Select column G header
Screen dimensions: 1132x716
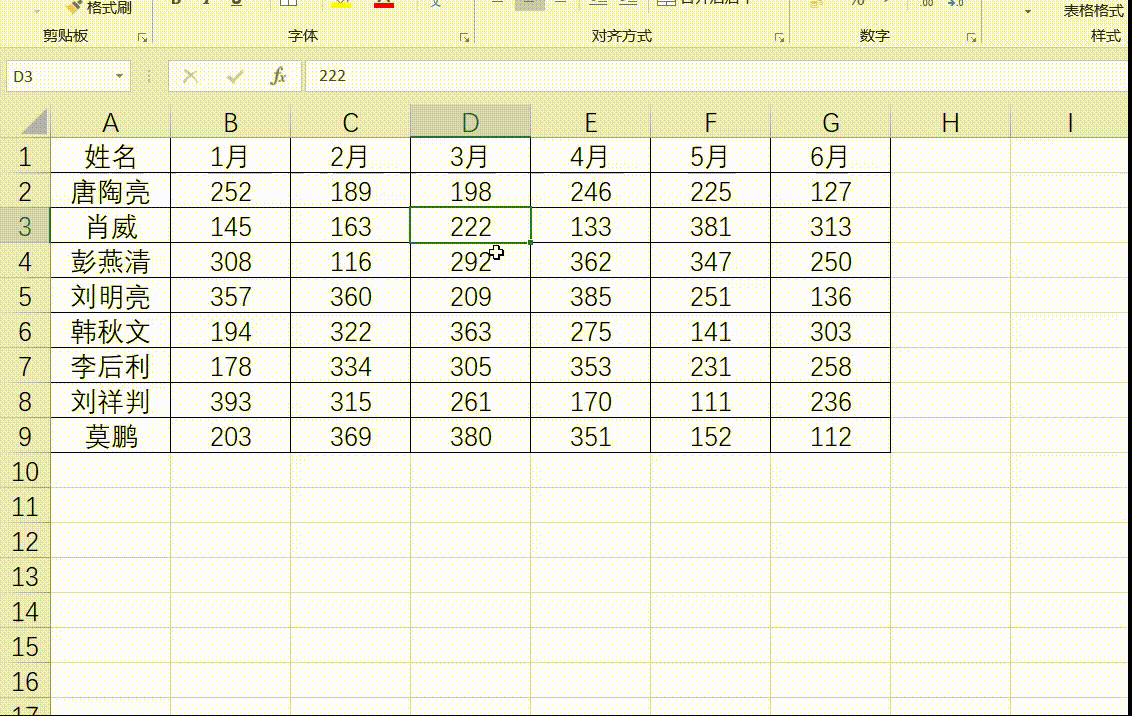pyautogui.click(x=830, y=122)
